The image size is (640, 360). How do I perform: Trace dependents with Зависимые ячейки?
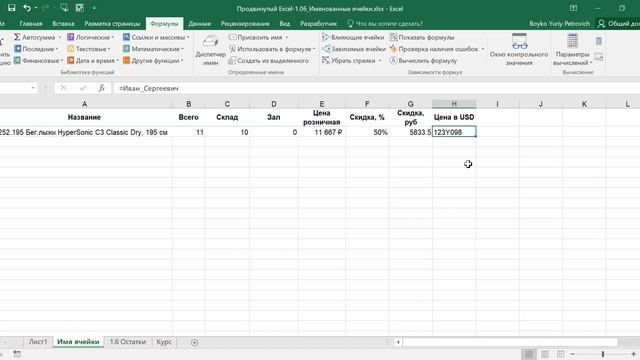(353, 49)
